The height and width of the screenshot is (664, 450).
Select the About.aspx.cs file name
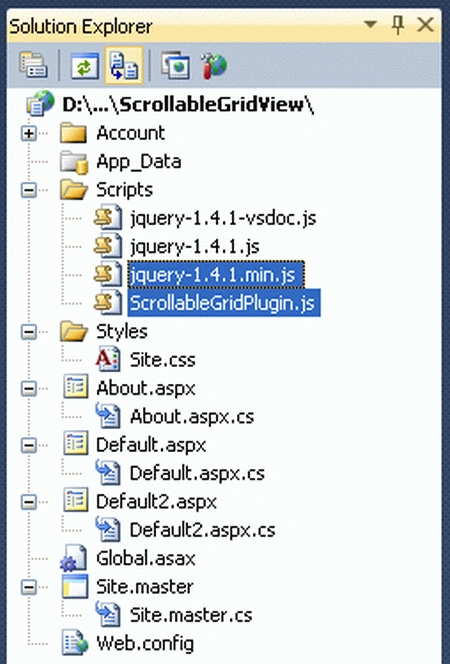tap(192, 417)
